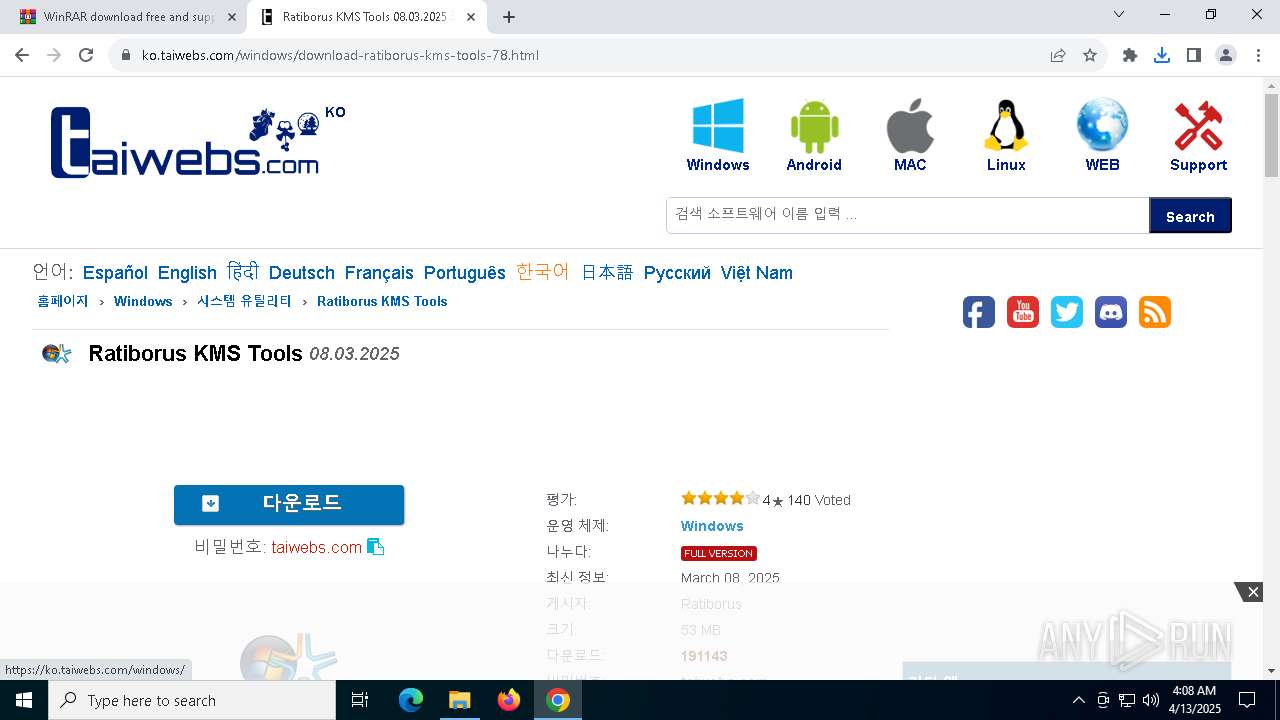Viewport: 1280px width, 720px height.
Task: Go back with browser back arrow
Action: (22, 55)
